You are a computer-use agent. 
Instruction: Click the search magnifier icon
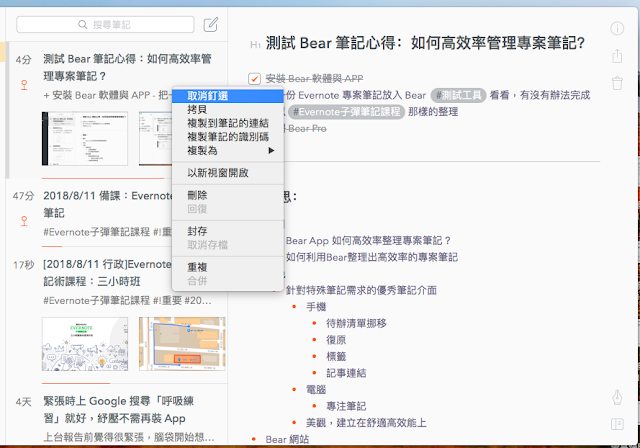[x=82, y=24]
